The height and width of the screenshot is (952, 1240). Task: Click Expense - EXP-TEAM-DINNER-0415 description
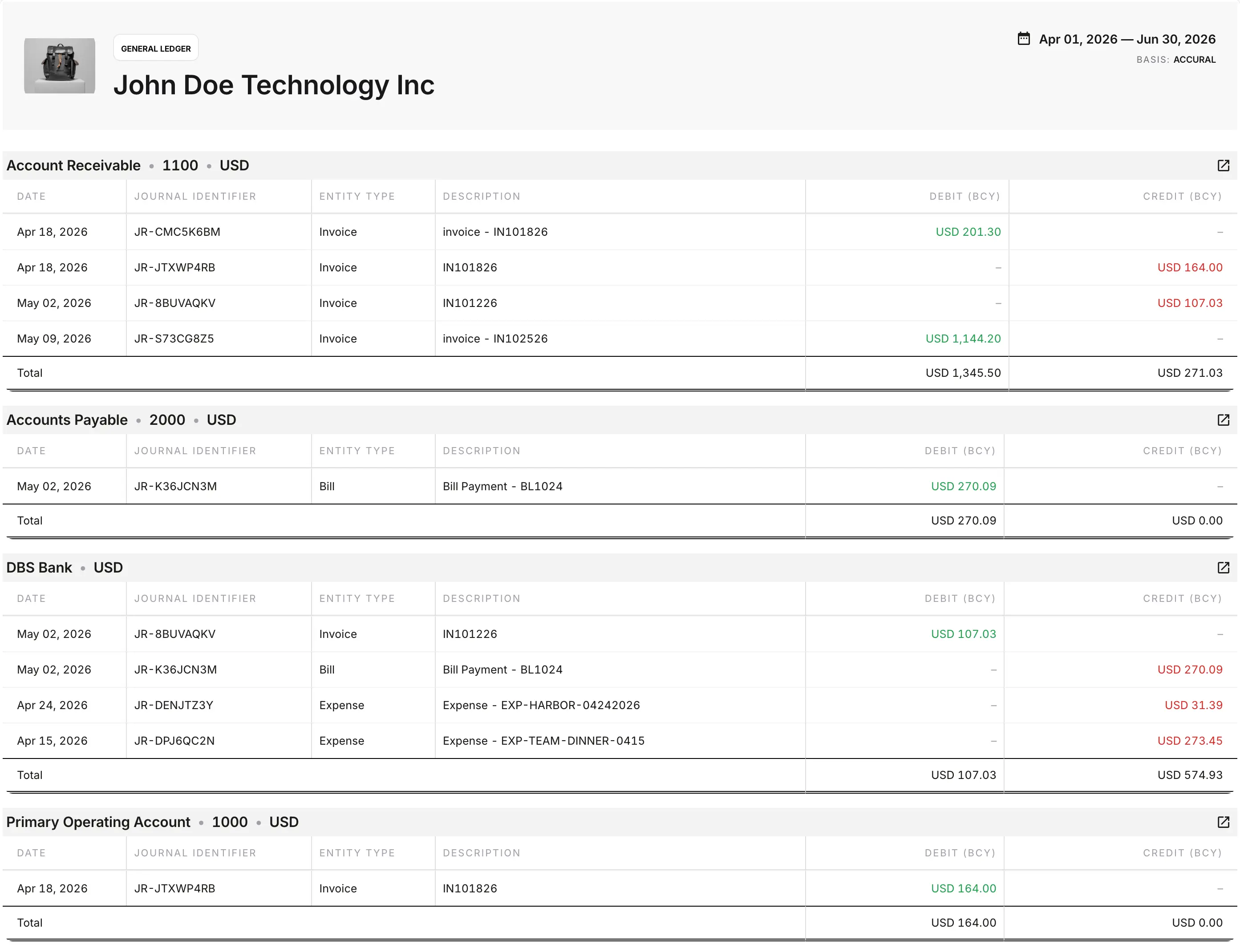543,741
